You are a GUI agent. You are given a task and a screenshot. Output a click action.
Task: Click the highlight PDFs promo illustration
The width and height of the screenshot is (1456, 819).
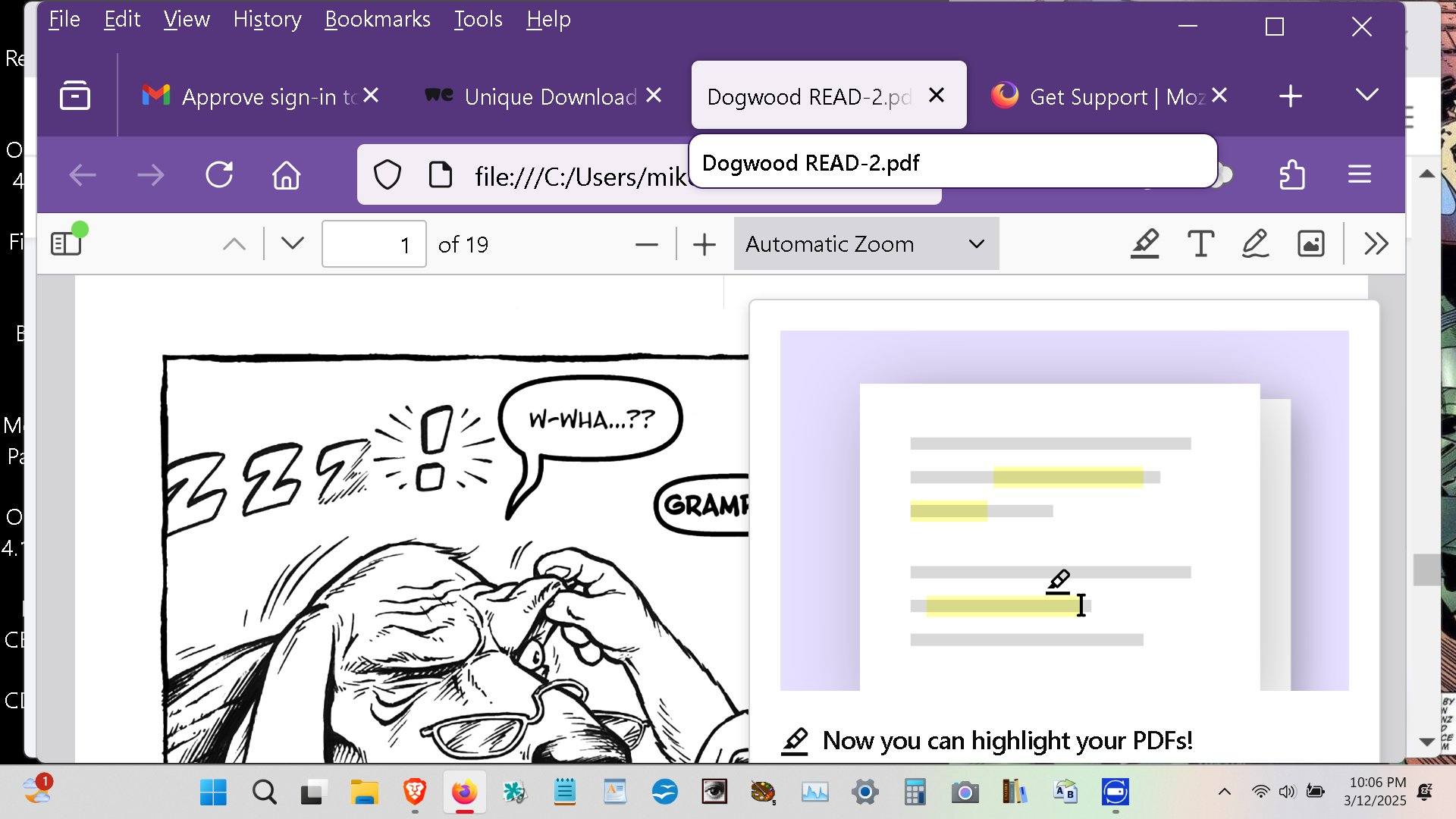[x=1064, y=510]
